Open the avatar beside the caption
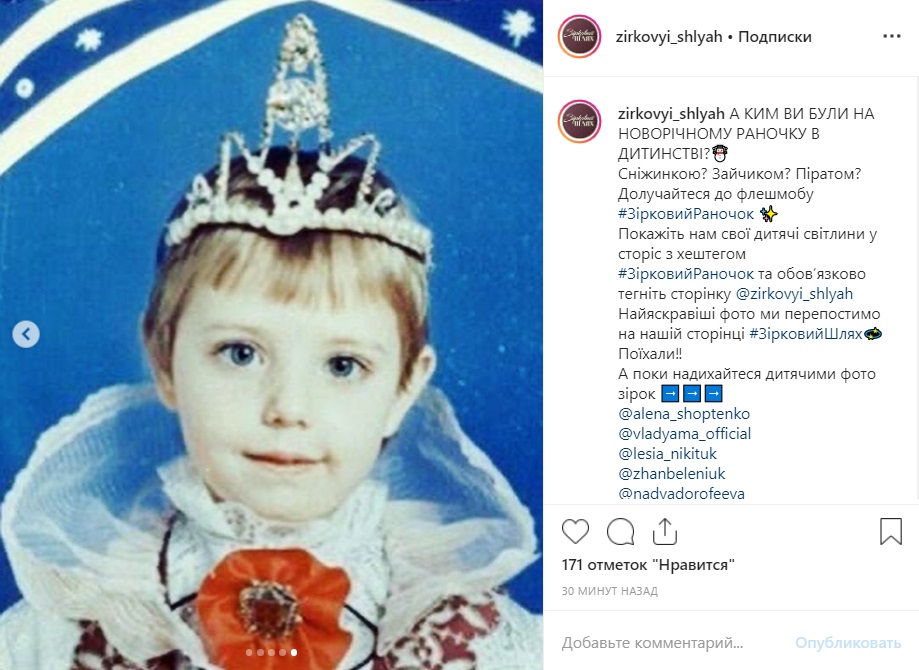This screenshot has height=670, width=919. (x=579, y=121)
